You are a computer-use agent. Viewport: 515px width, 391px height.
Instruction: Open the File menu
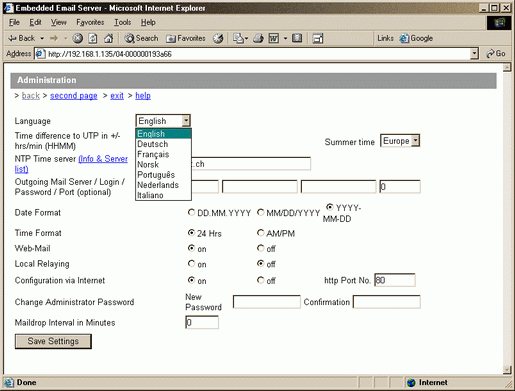(14, 22)
